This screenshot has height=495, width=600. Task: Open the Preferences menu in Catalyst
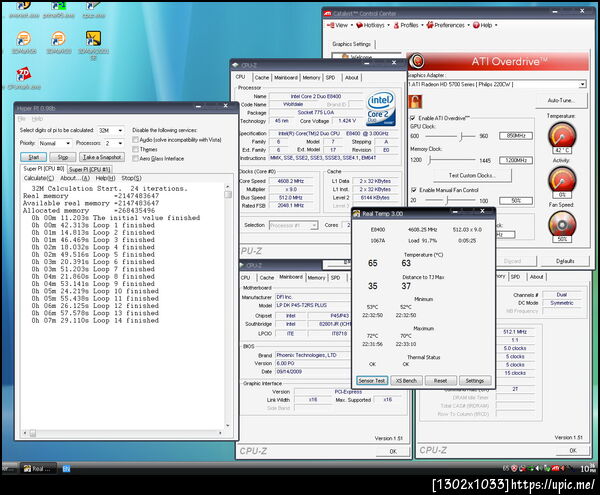tap(449, 25)
